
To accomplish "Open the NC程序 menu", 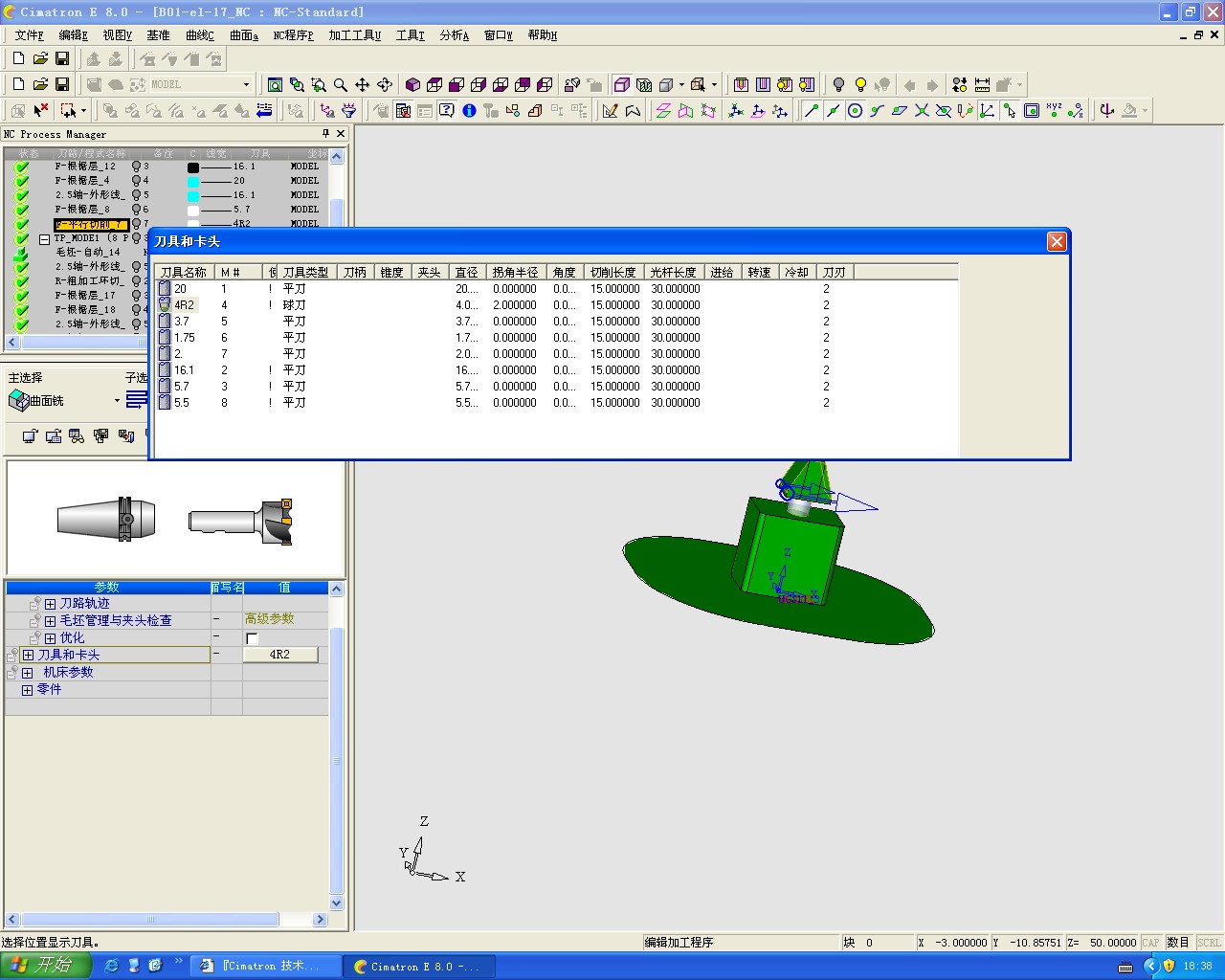I will click(x=293, y=35).
